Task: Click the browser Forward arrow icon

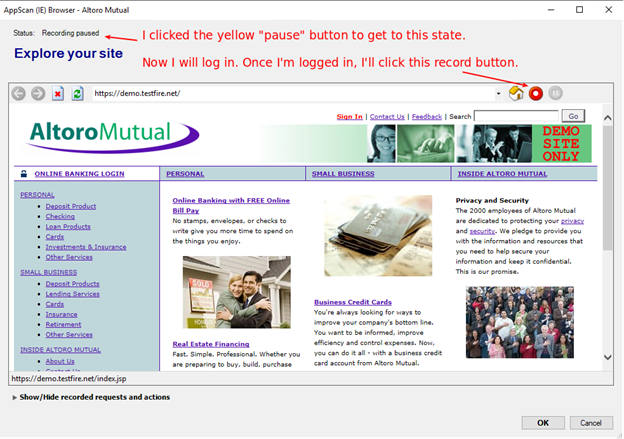Action: click(x=38, y=93)
